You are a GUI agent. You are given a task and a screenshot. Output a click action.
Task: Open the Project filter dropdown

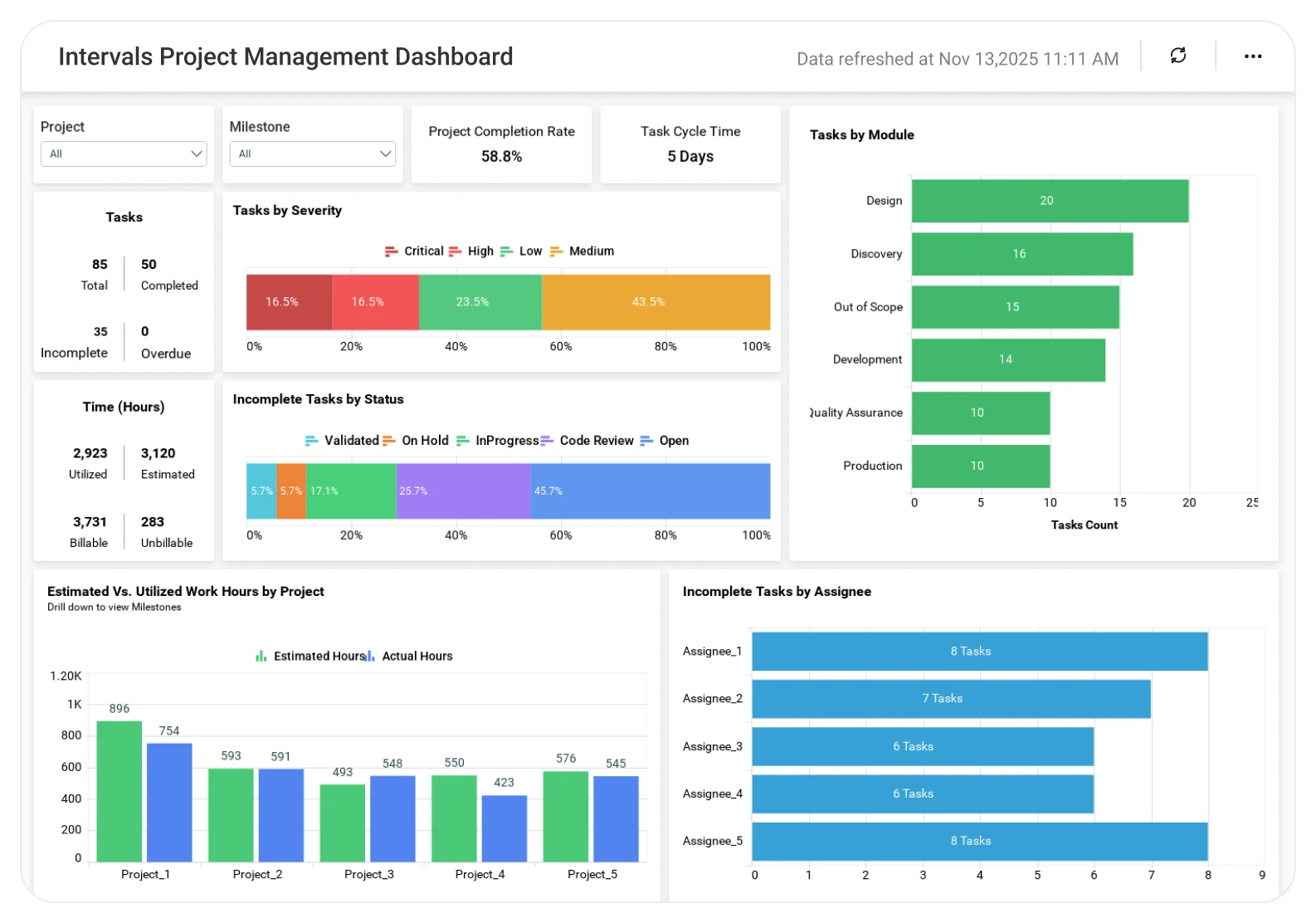124,154
